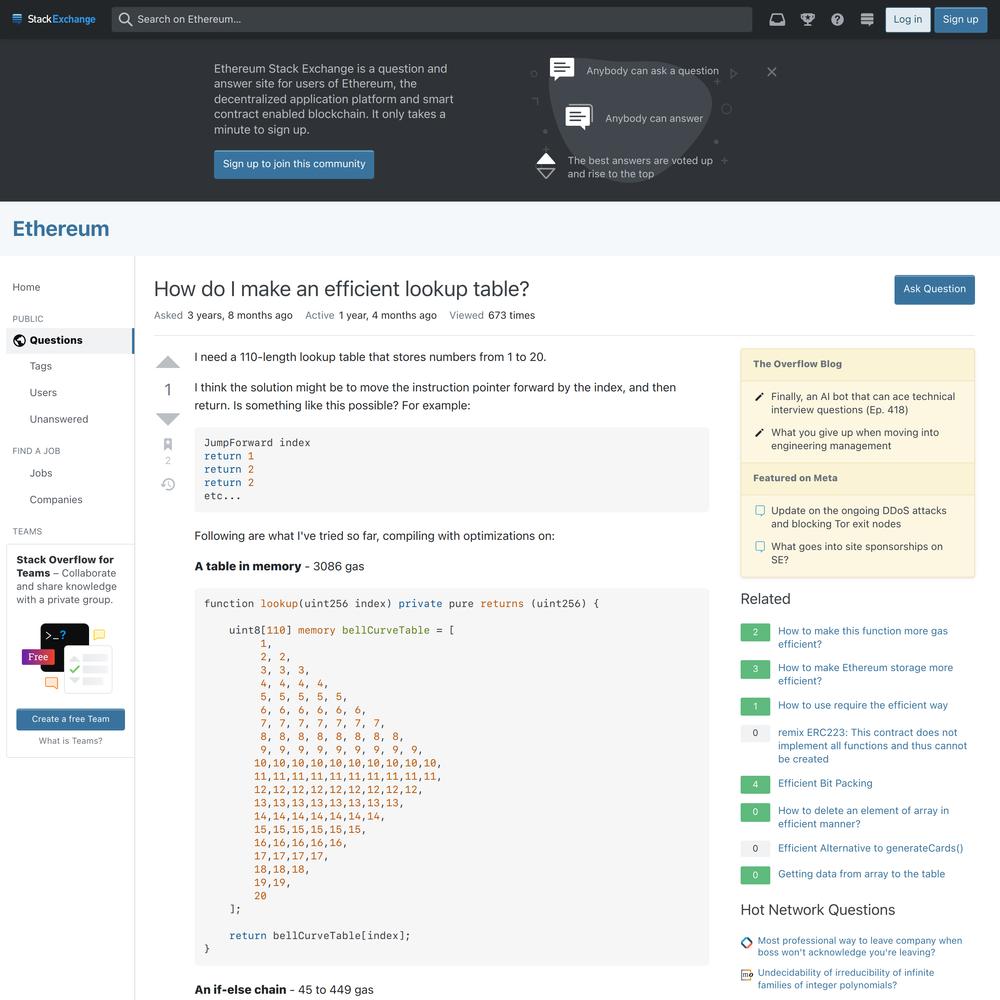Click "return bellCurveTable[index];" code line
The image size is (1000, 1000).
320,936
